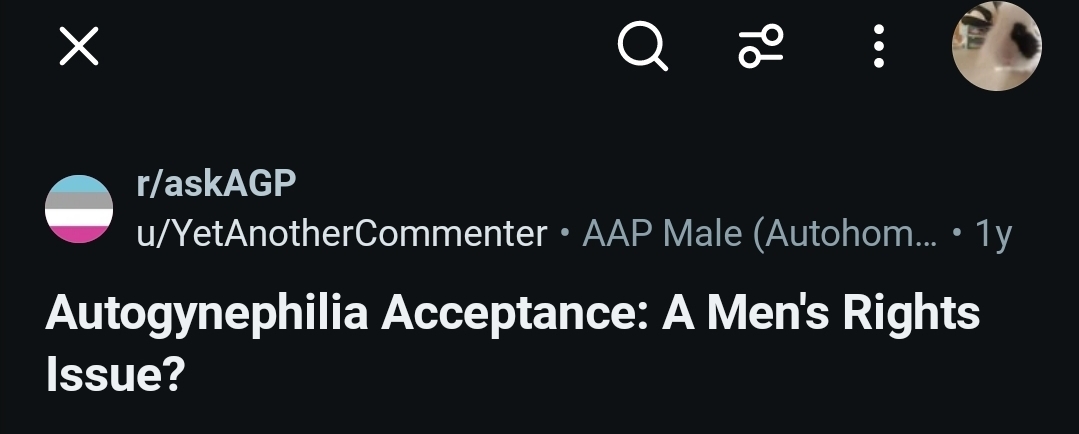Image resolution: width=1079 pixels, height=434 pixels.
Task: Open search with the magnifying glass icon
Action: click(x=642, y=47)
